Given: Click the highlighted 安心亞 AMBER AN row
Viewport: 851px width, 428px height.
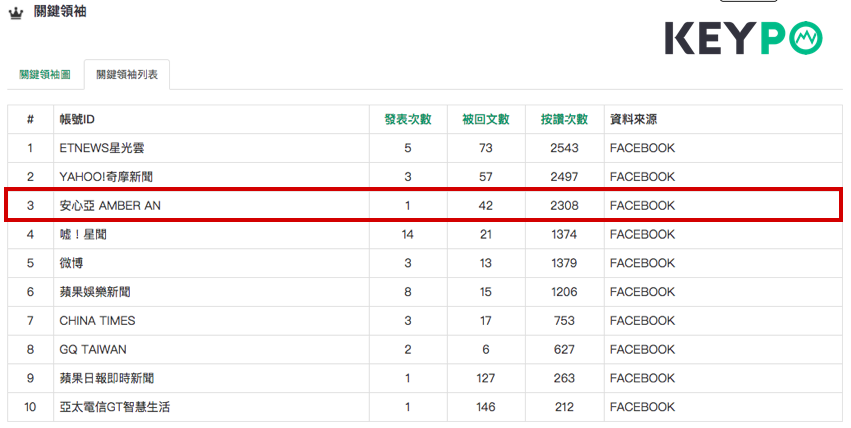Looking at the screenshot, I should [x=424, y=205].
